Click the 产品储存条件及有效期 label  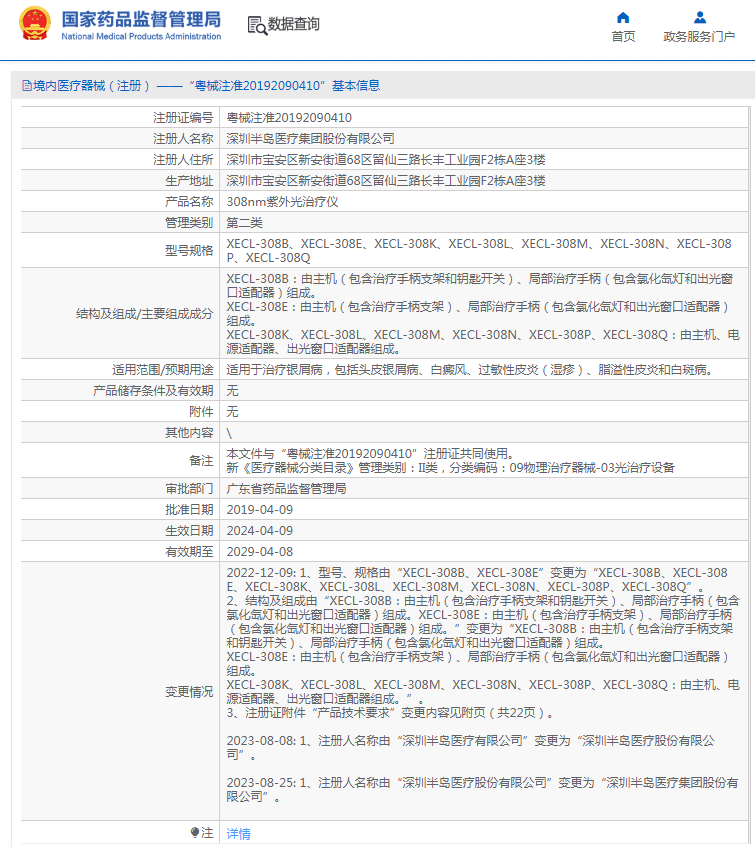(153, 391)
